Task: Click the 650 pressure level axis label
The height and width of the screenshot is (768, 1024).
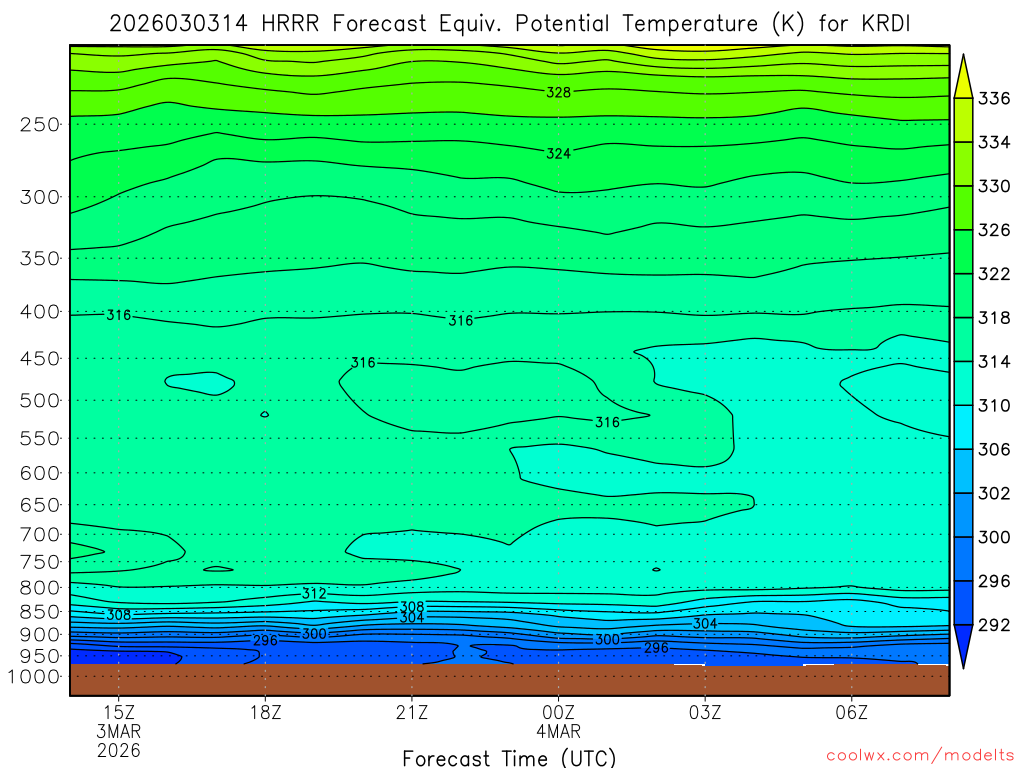Action: pyautogui.click(x=40, y=505)
